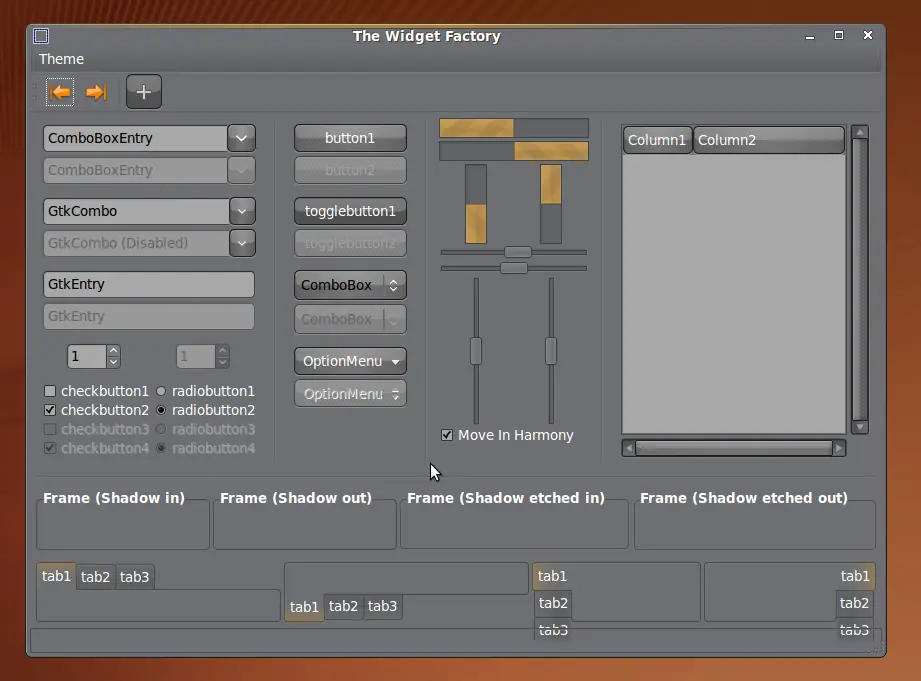Toggle the Move In Harmony checkbox
Screen dimensions: 921x681
click(x=447, y=435)
